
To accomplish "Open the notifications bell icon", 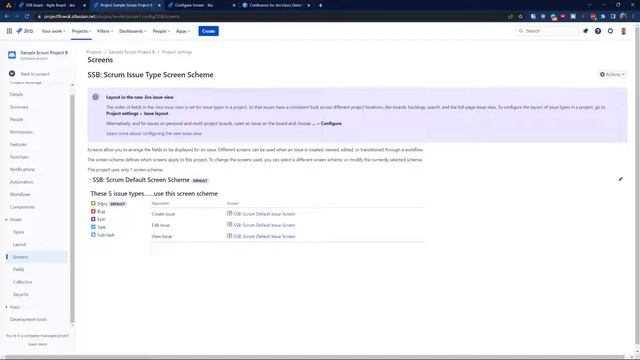I will (x=585, y=31).
